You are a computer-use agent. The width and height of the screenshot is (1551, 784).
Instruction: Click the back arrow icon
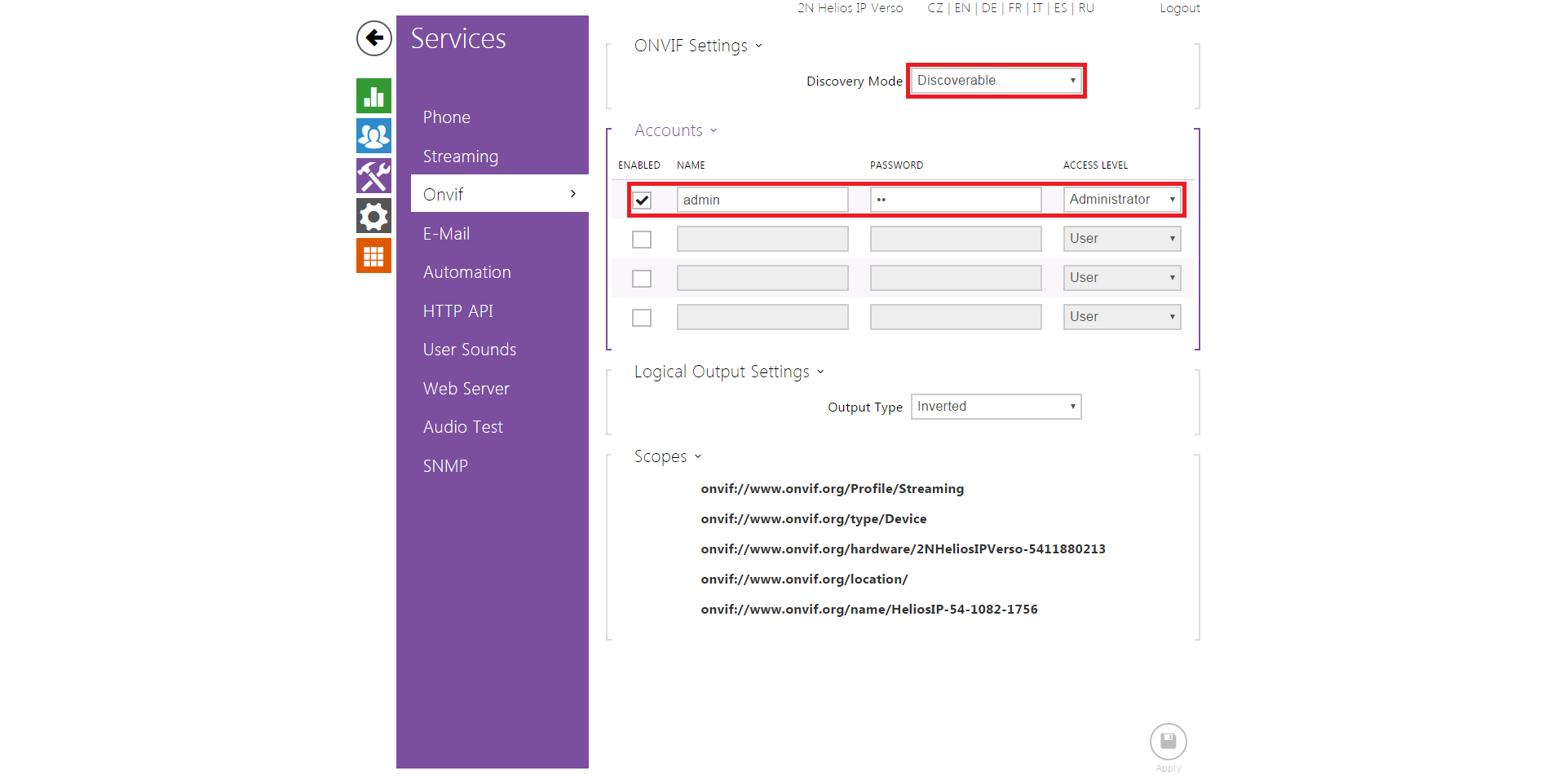[x=373, y=38]
